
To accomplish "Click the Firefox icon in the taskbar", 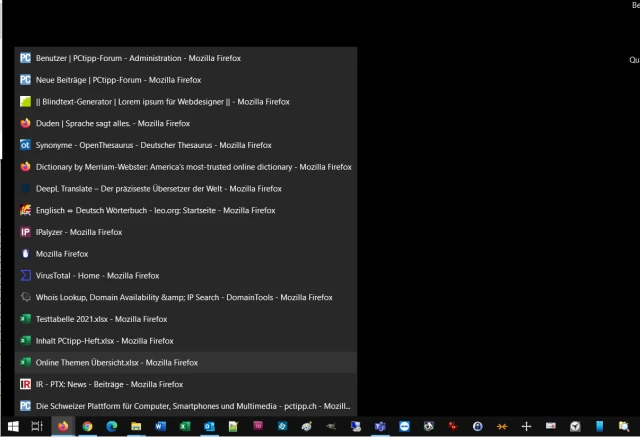I will (x=62, y=426).
